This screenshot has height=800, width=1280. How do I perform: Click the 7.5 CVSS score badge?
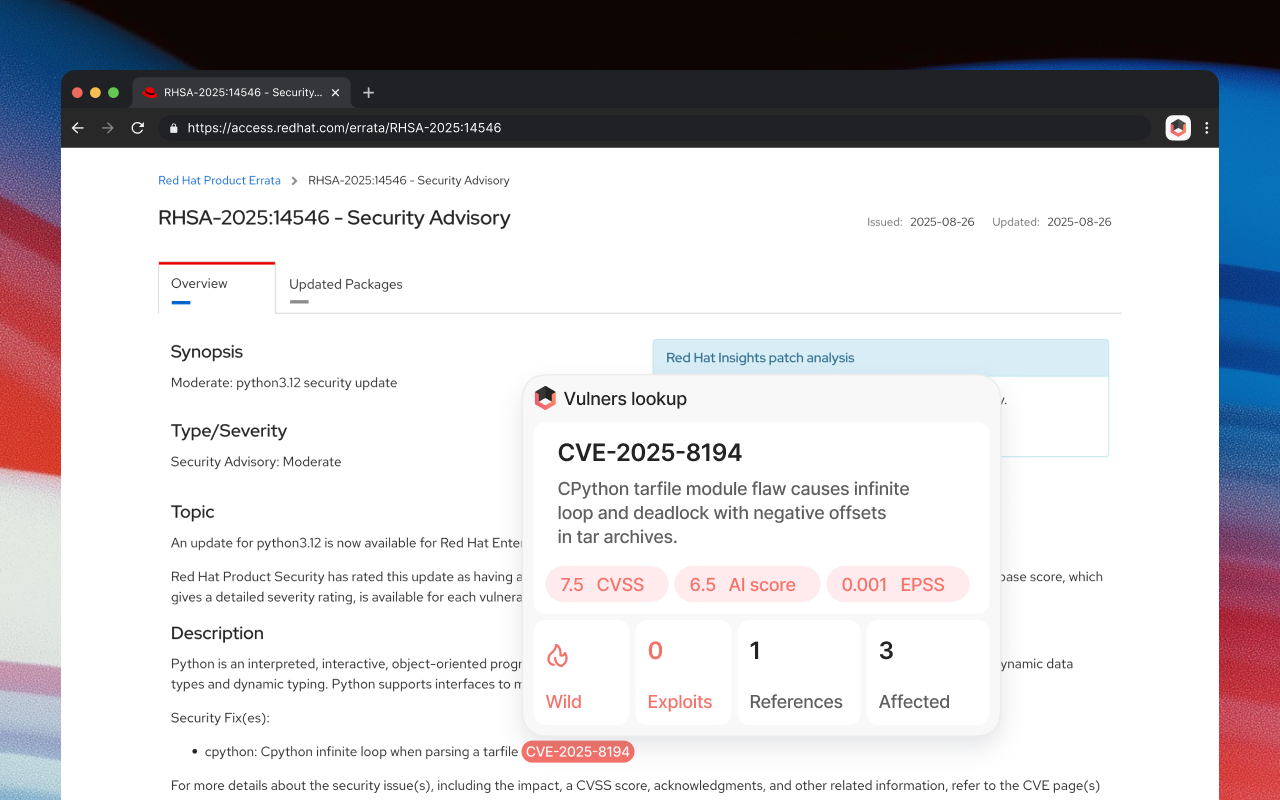click(607, 584)
